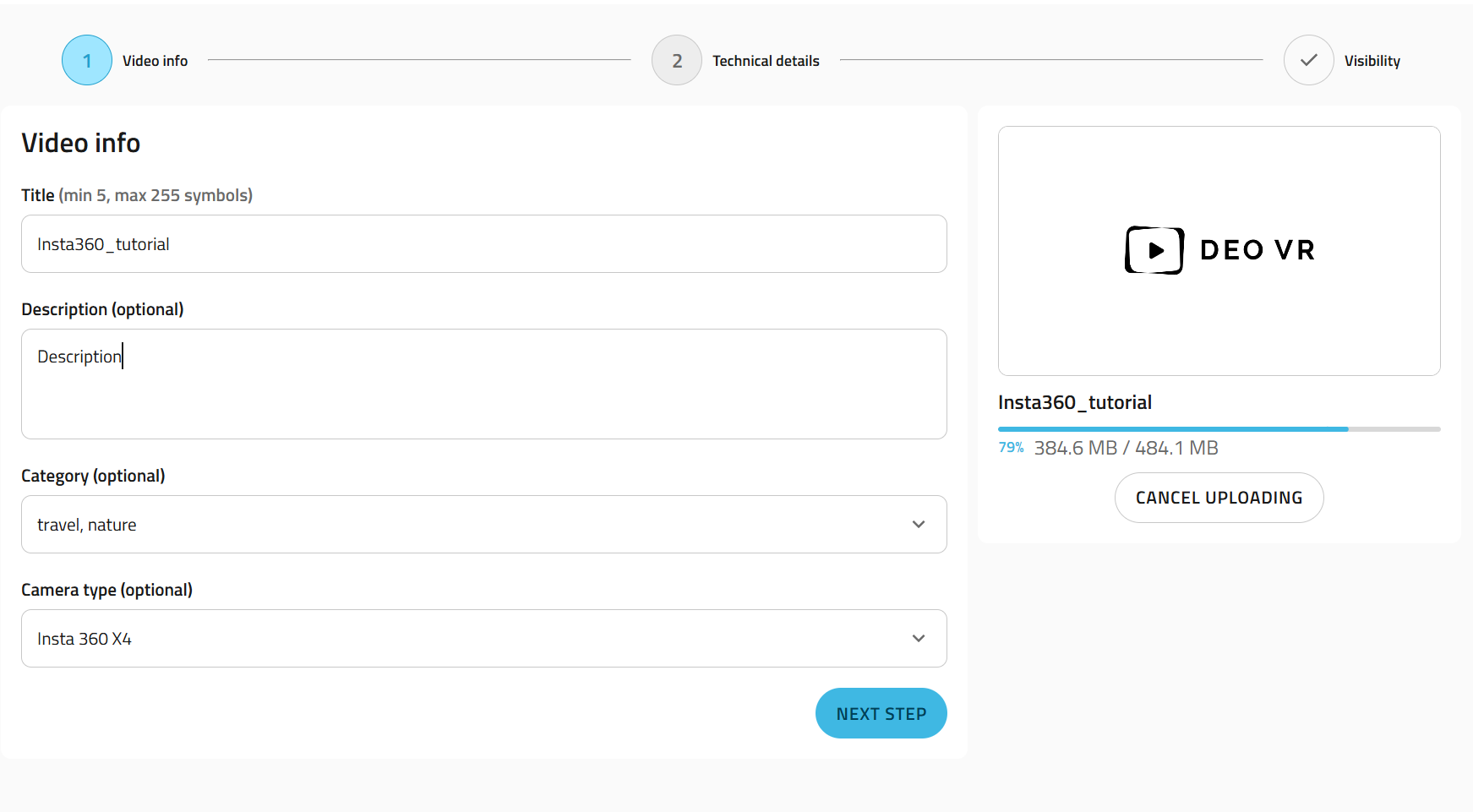
Task: Click the 384.6 MB / 484.1 MB size text
Action: [x=1127, y=448]
